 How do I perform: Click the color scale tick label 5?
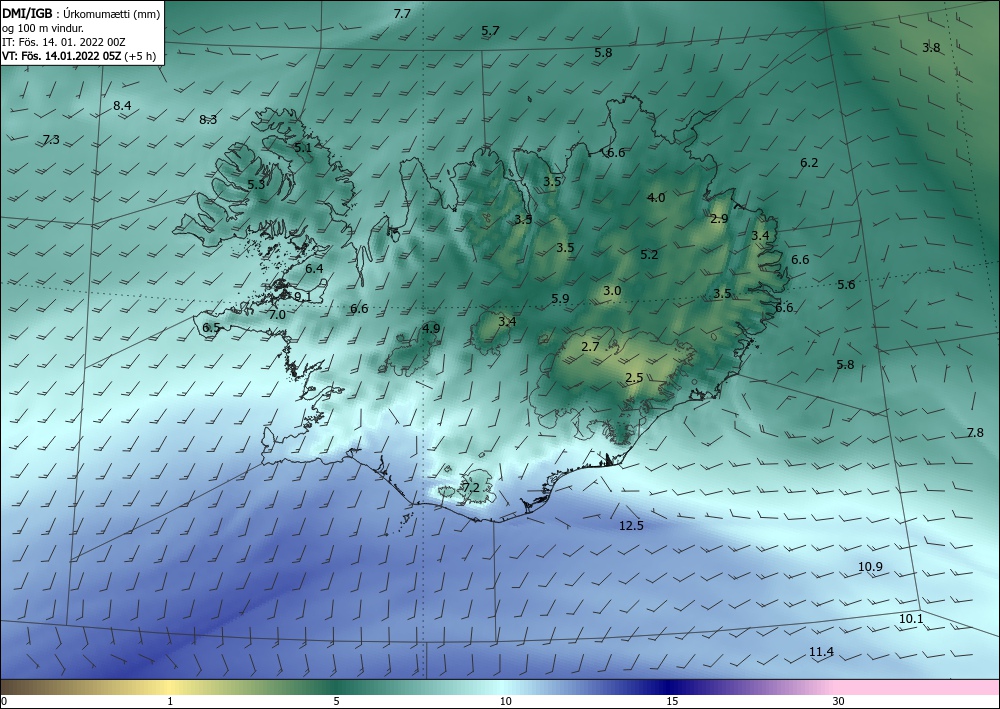(x=336, y=702)
